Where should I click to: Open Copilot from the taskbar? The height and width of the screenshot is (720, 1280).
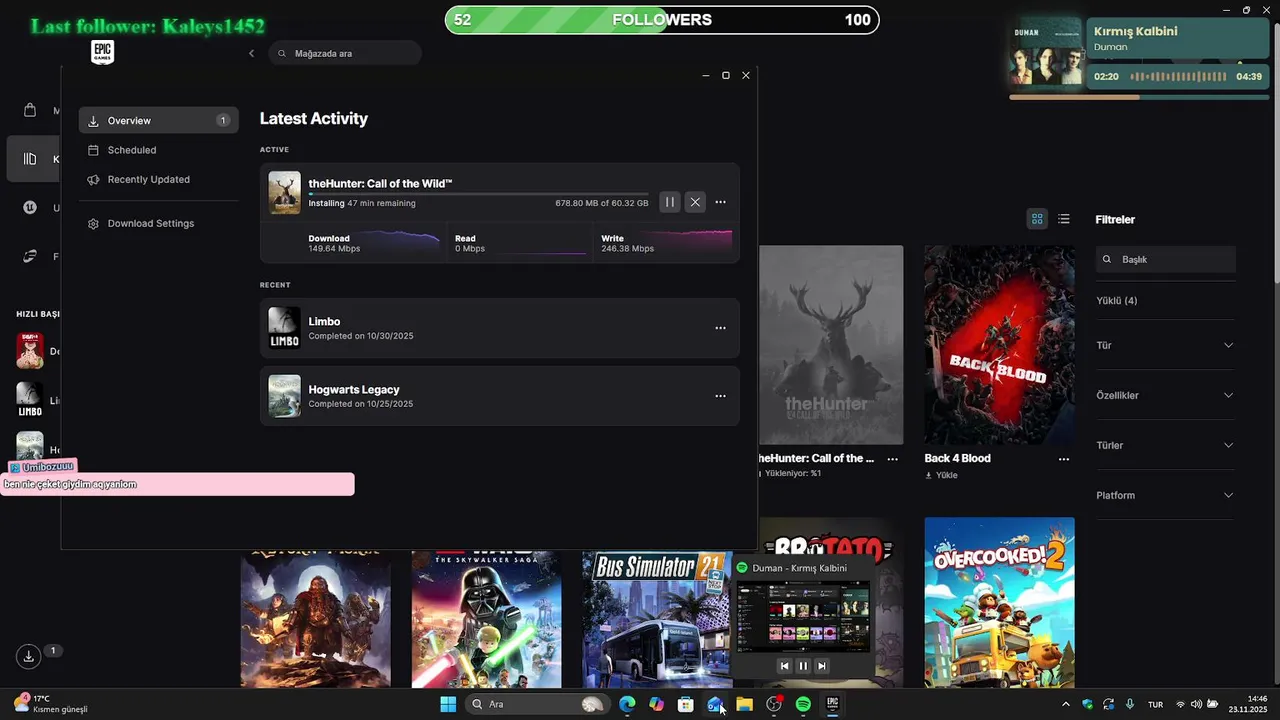point(656,704)
